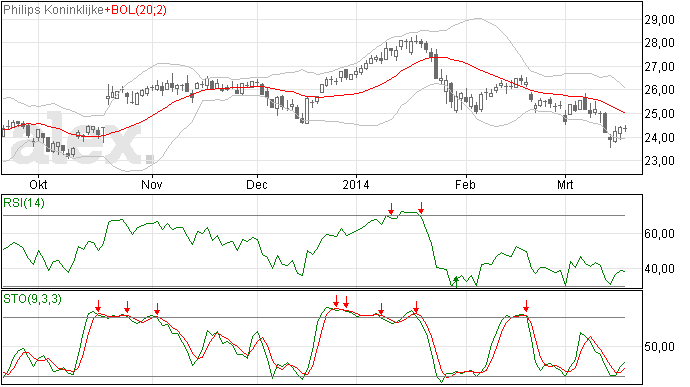Select the Mrt month label

point(565,185)
